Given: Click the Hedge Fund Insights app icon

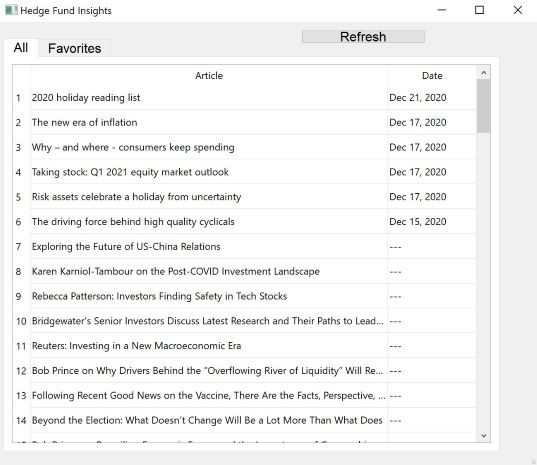Looking at the screenshot, I should coord(11,10).
